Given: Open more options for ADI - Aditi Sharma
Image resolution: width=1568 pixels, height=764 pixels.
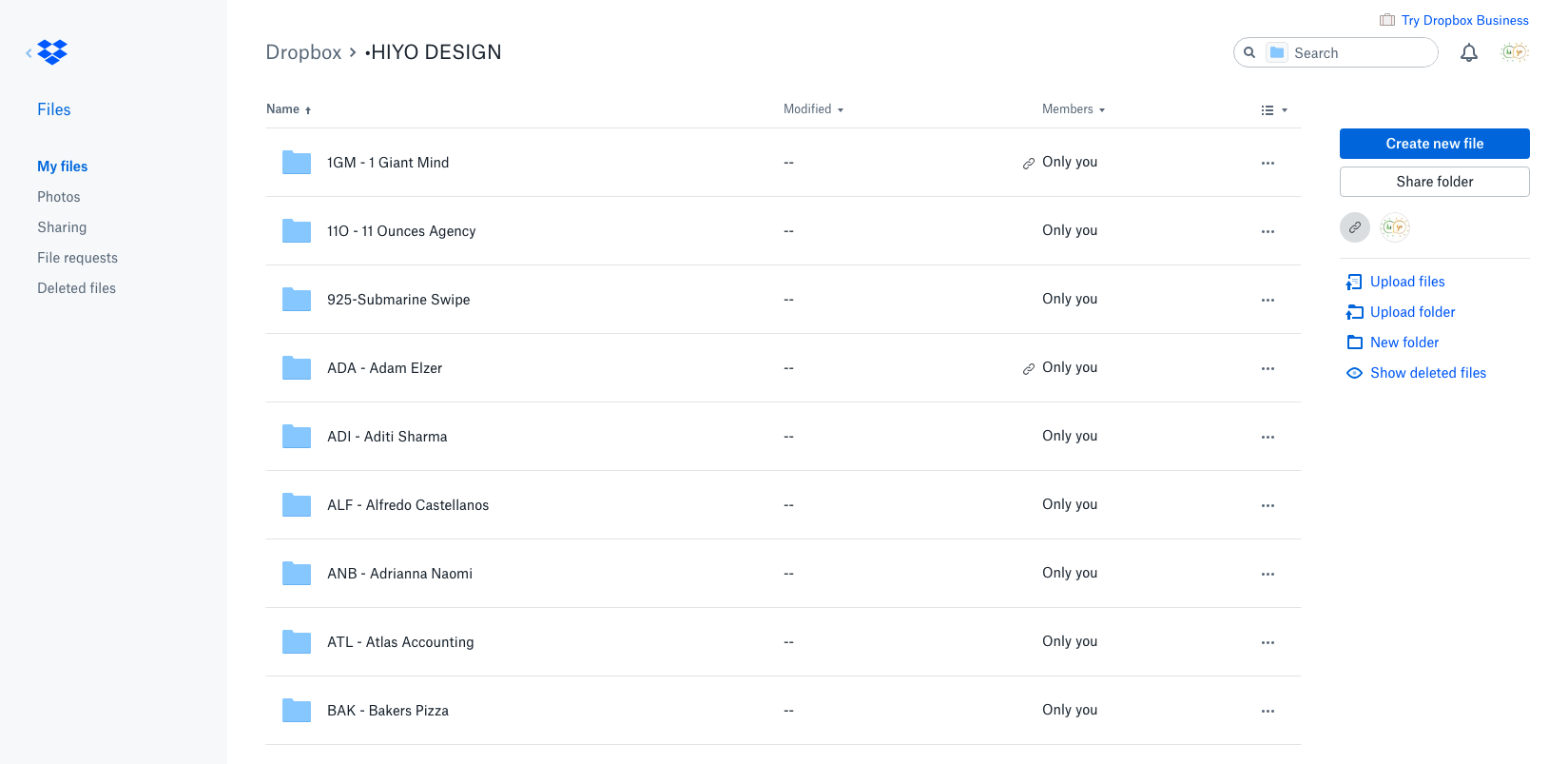Looking at the screenshot, I should pyautogui.click(x=1268, y=438).
